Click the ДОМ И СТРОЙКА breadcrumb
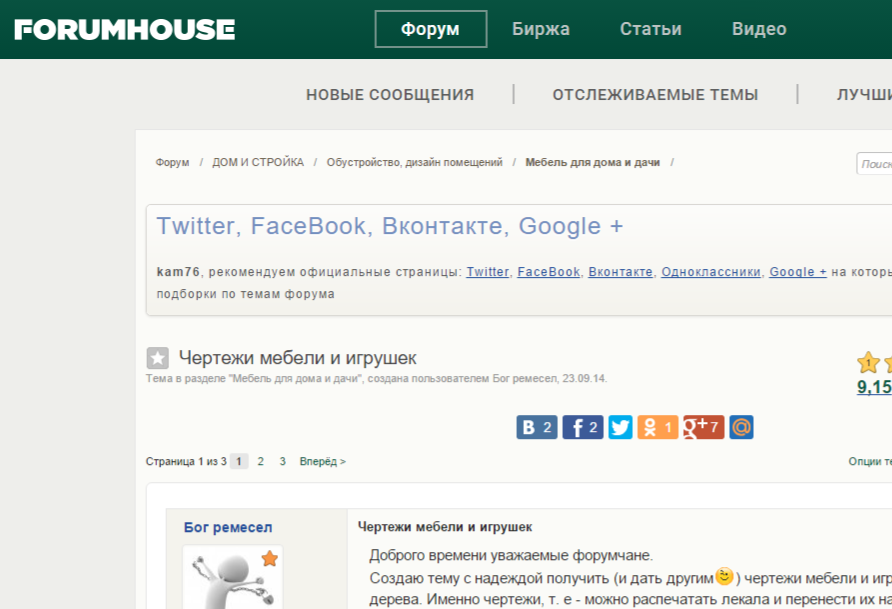Image resolution: width=892 pixels, height=609 pixels. [x=258, y=163]
